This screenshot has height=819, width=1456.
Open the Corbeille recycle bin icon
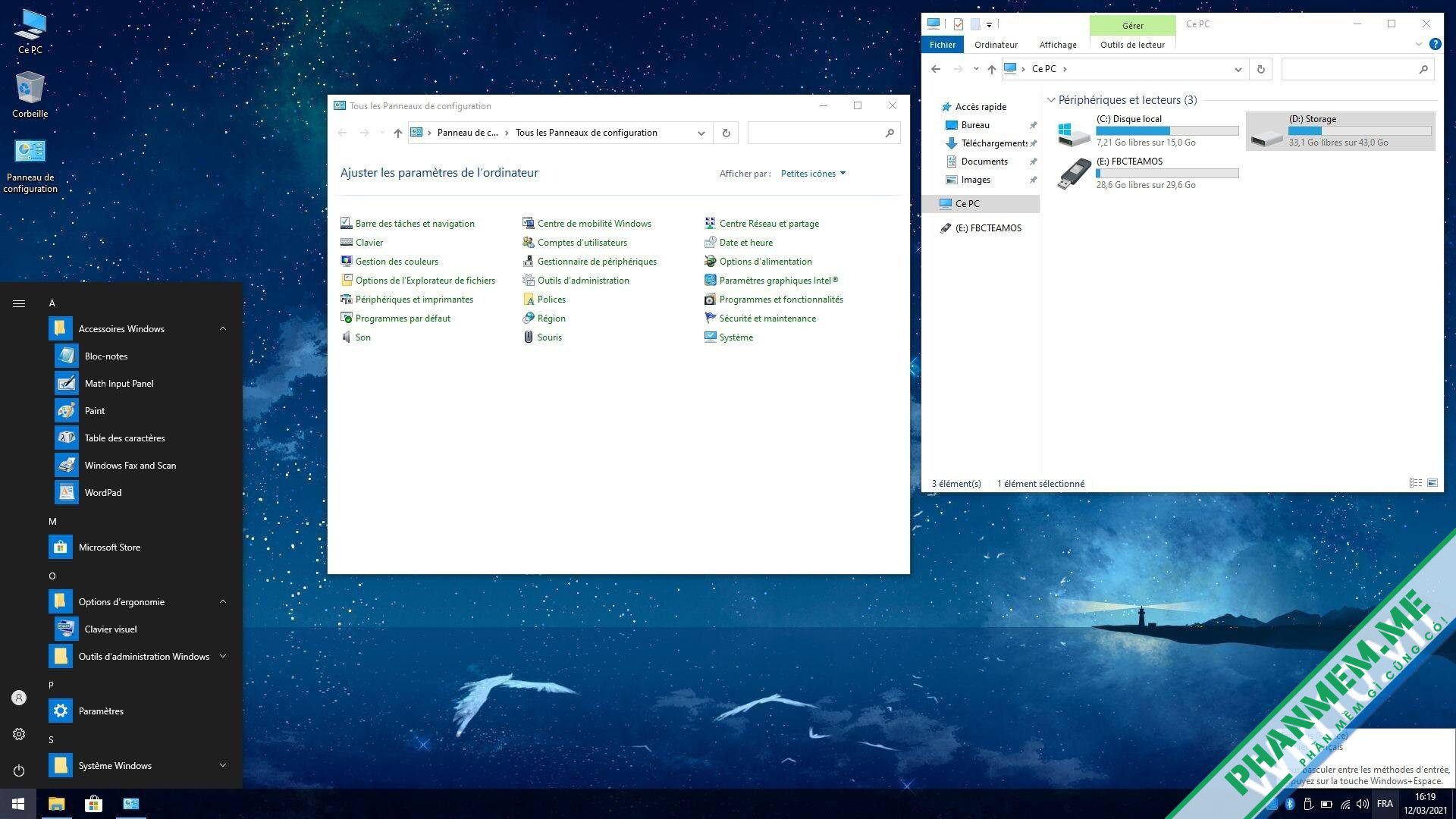pyautogui.click(x=30, y=95)
